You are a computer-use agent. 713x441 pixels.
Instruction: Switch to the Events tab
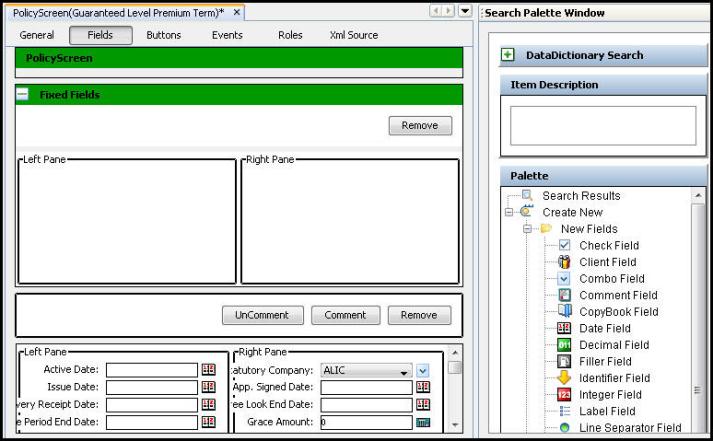(x=227, y=35)
